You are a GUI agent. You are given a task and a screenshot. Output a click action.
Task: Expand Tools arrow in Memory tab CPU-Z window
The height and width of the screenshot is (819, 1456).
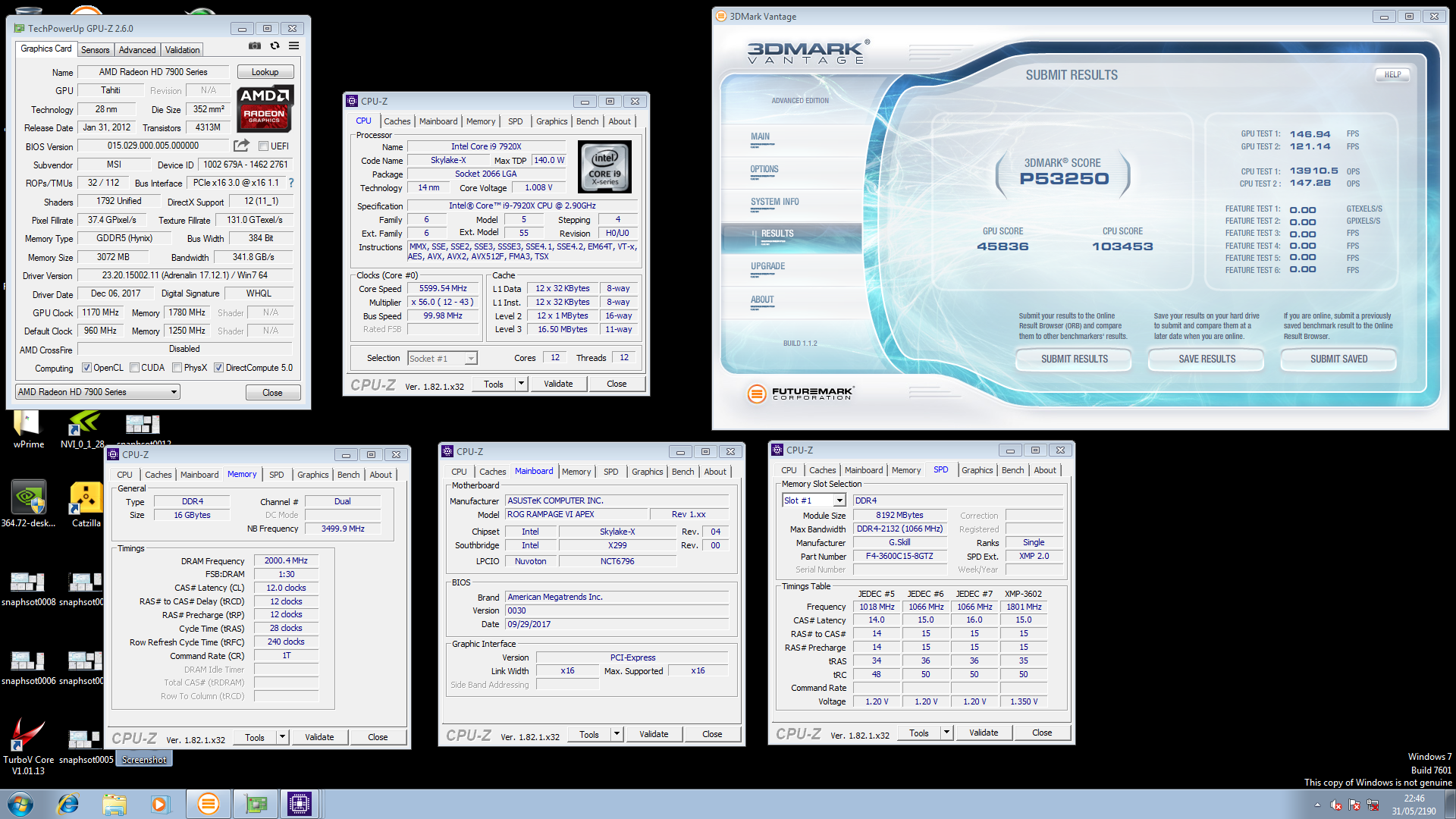[282, 737]
